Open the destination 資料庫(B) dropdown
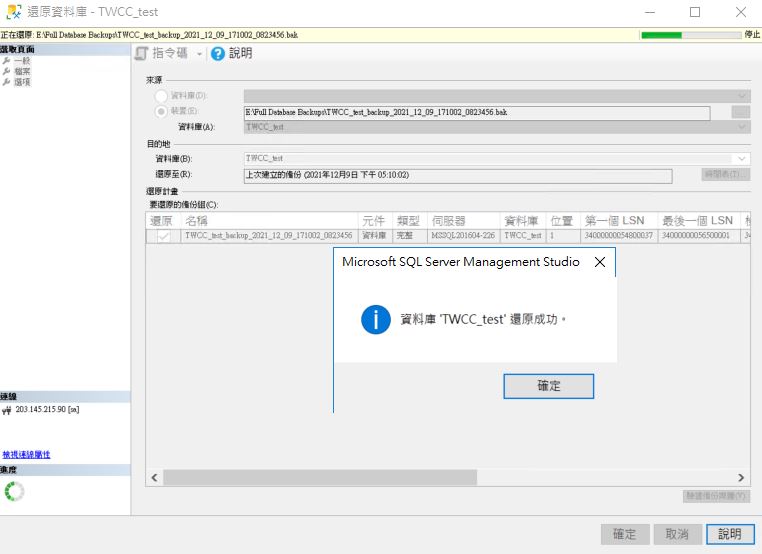Viewport: 762px width, 554px height. (497, 158)
